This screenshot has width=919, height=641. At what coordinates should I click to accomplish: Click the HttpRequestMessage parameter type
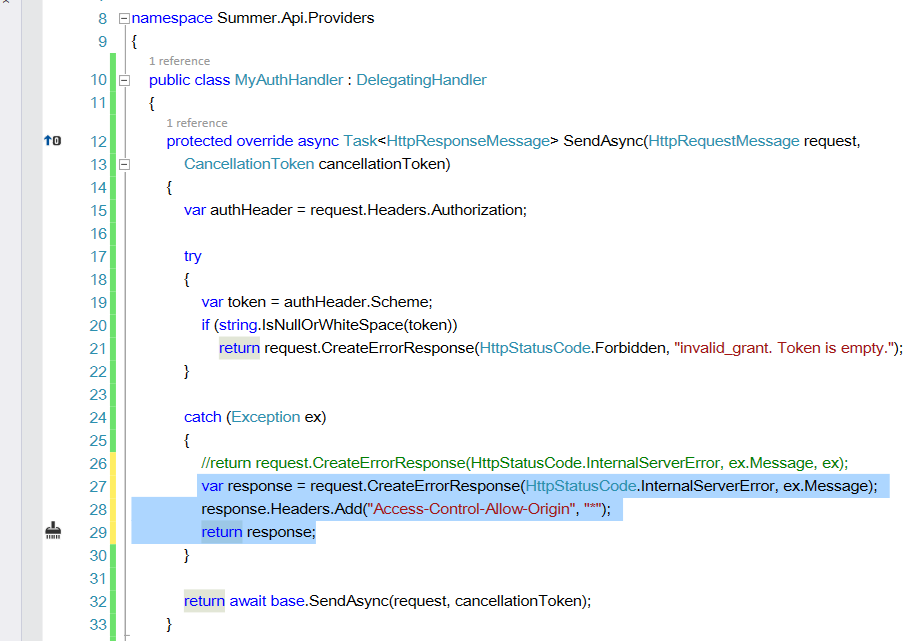(x=724, y=141)
